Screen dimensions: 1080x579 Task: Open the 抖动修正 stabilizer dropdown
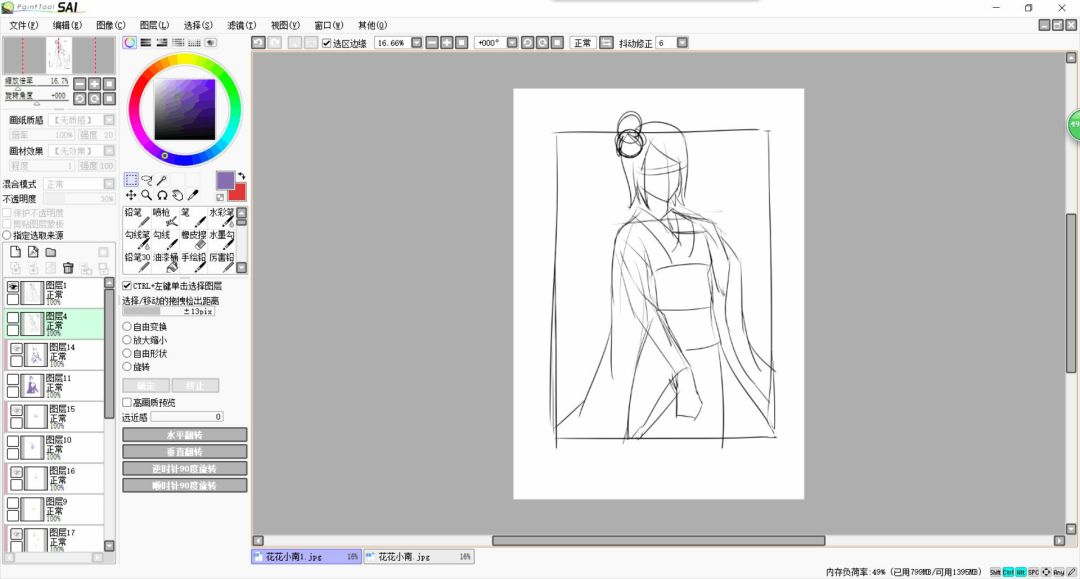coord(682,43)
